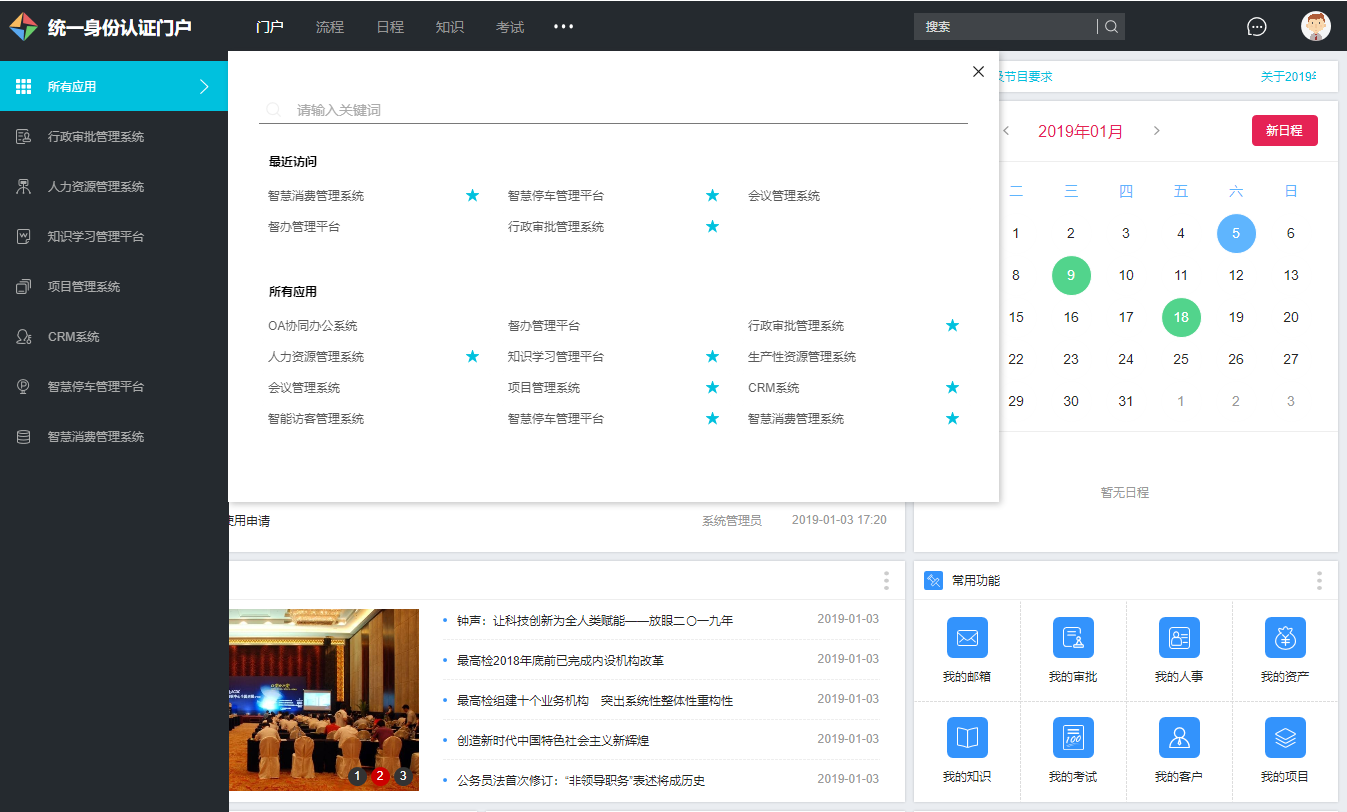Image resolution: width=1347 pixels, height=812 pixels.
Task: Select carousel slide 2 indicator
Action: (380, 775)
